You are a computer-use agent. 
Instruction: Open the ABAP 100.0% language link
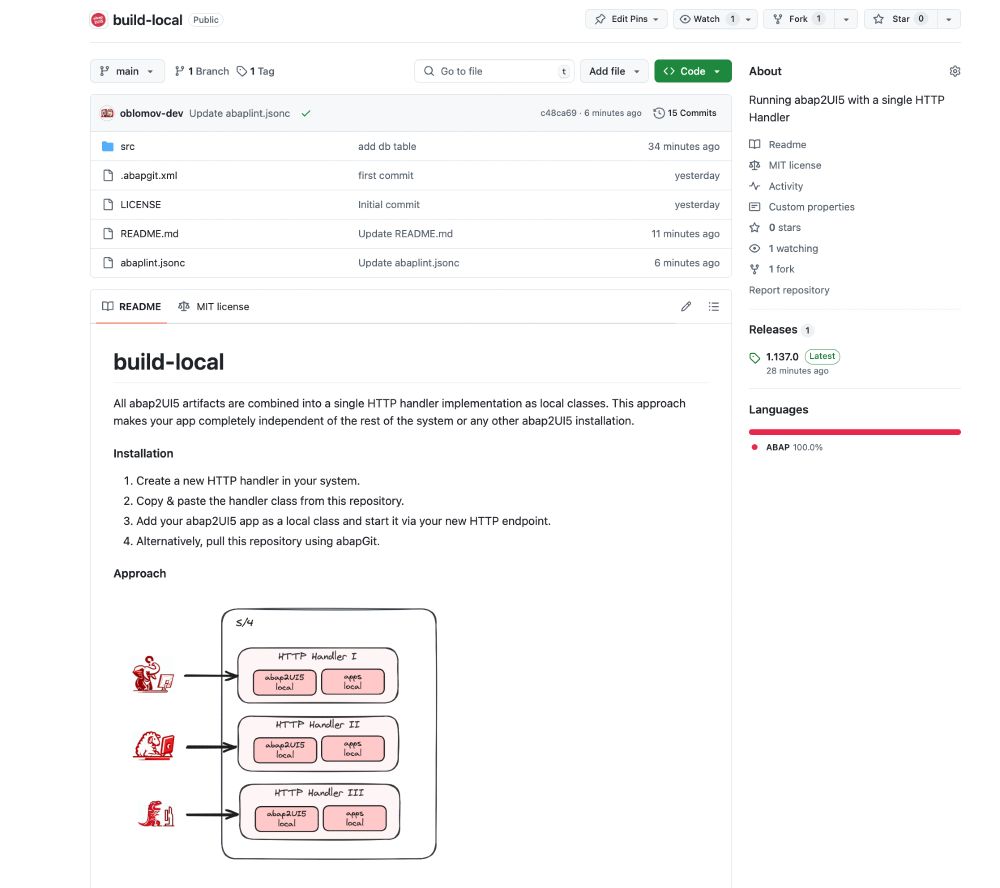tap(794, 447)
